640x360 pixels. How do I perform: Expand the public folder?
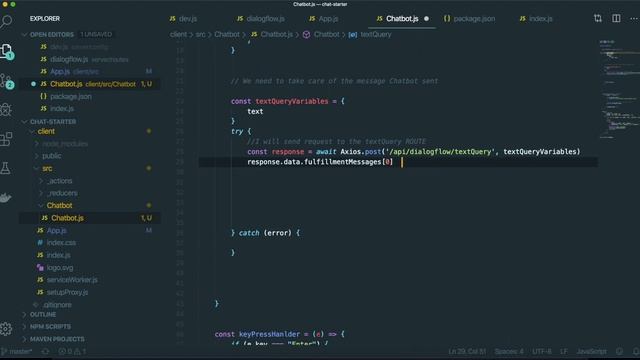[x=51, y=156]
